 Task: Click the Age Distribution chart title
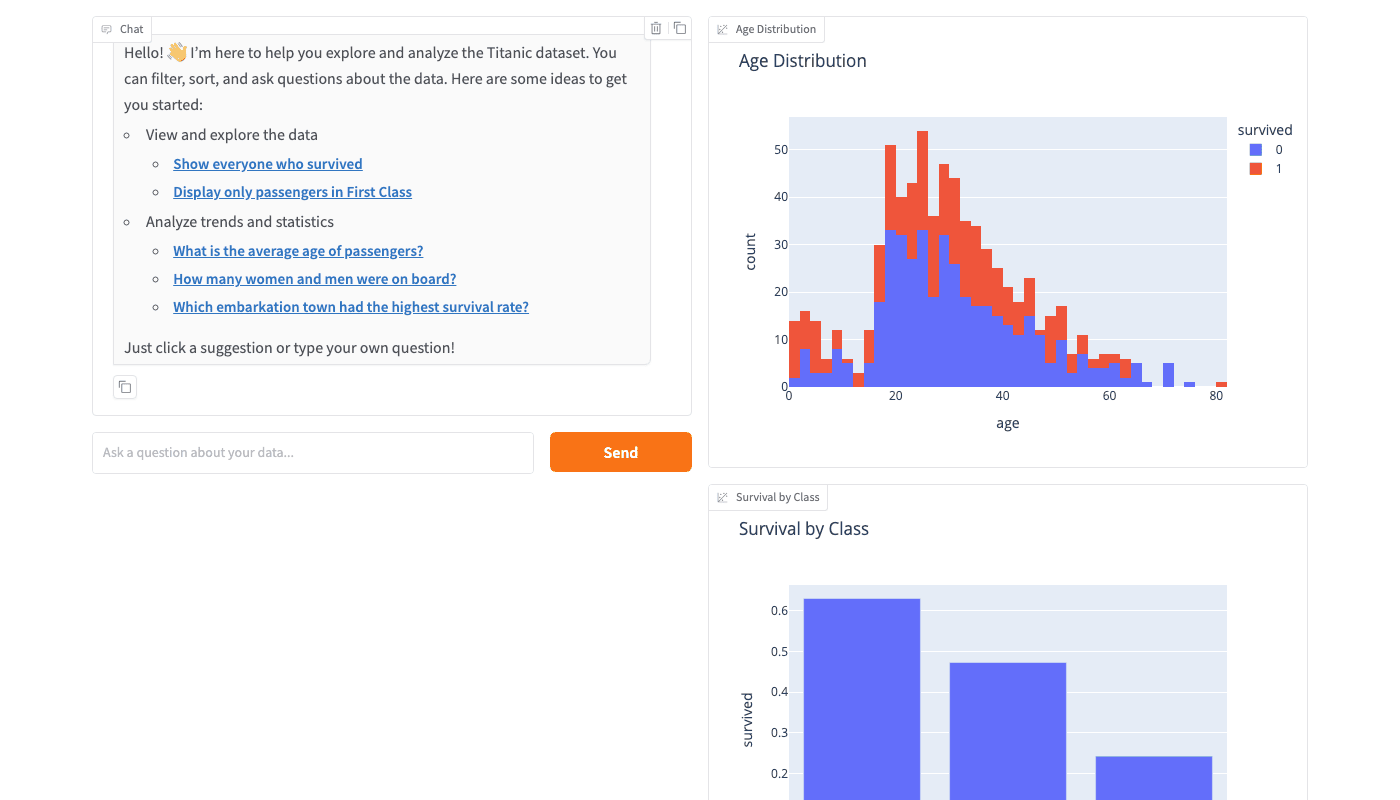click(802, 61)
